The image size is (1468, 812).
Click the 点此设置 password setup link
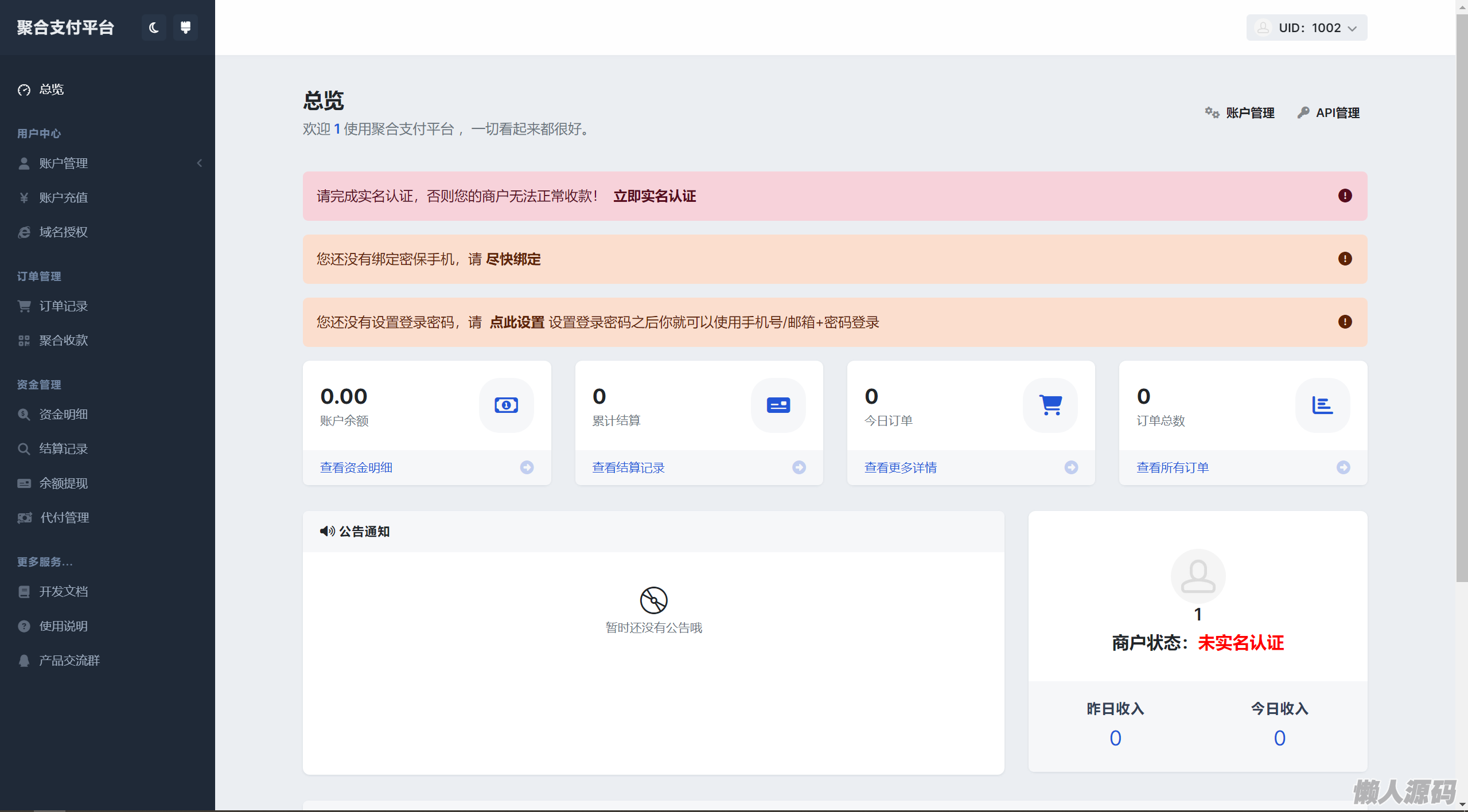(517, 323)
